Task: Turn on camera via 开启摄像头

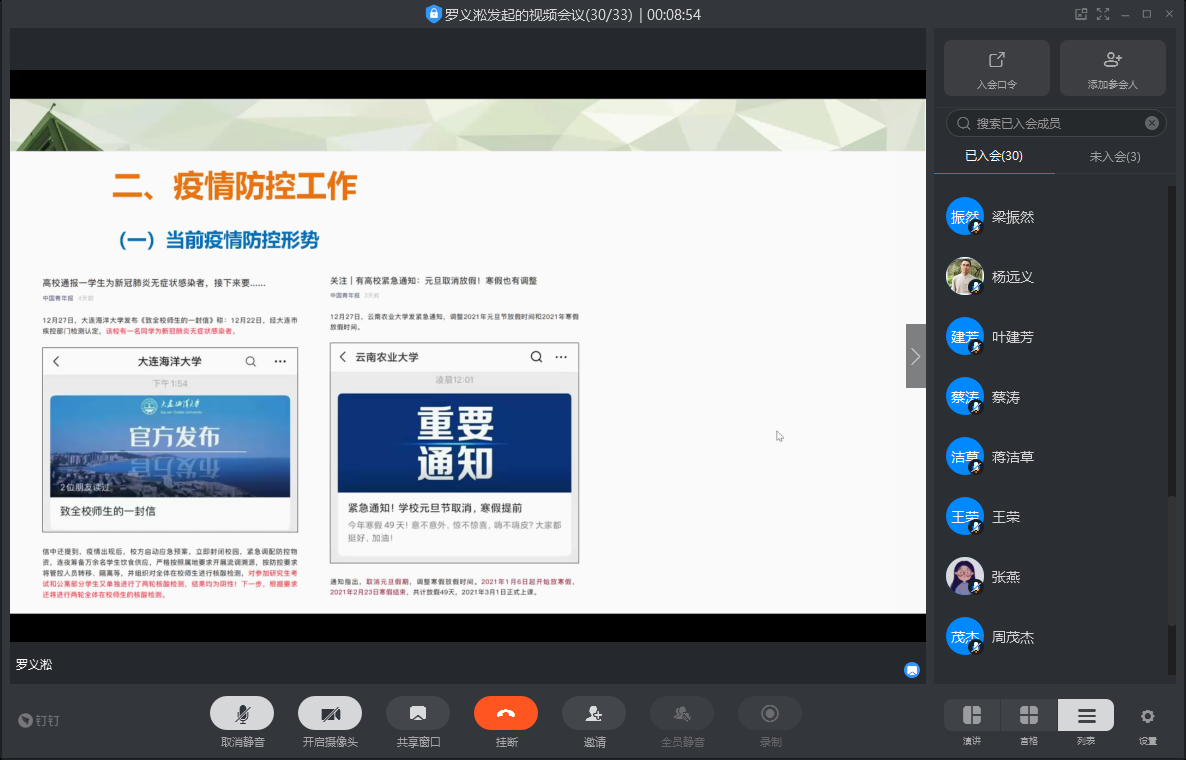Action: tap(330, 713)
